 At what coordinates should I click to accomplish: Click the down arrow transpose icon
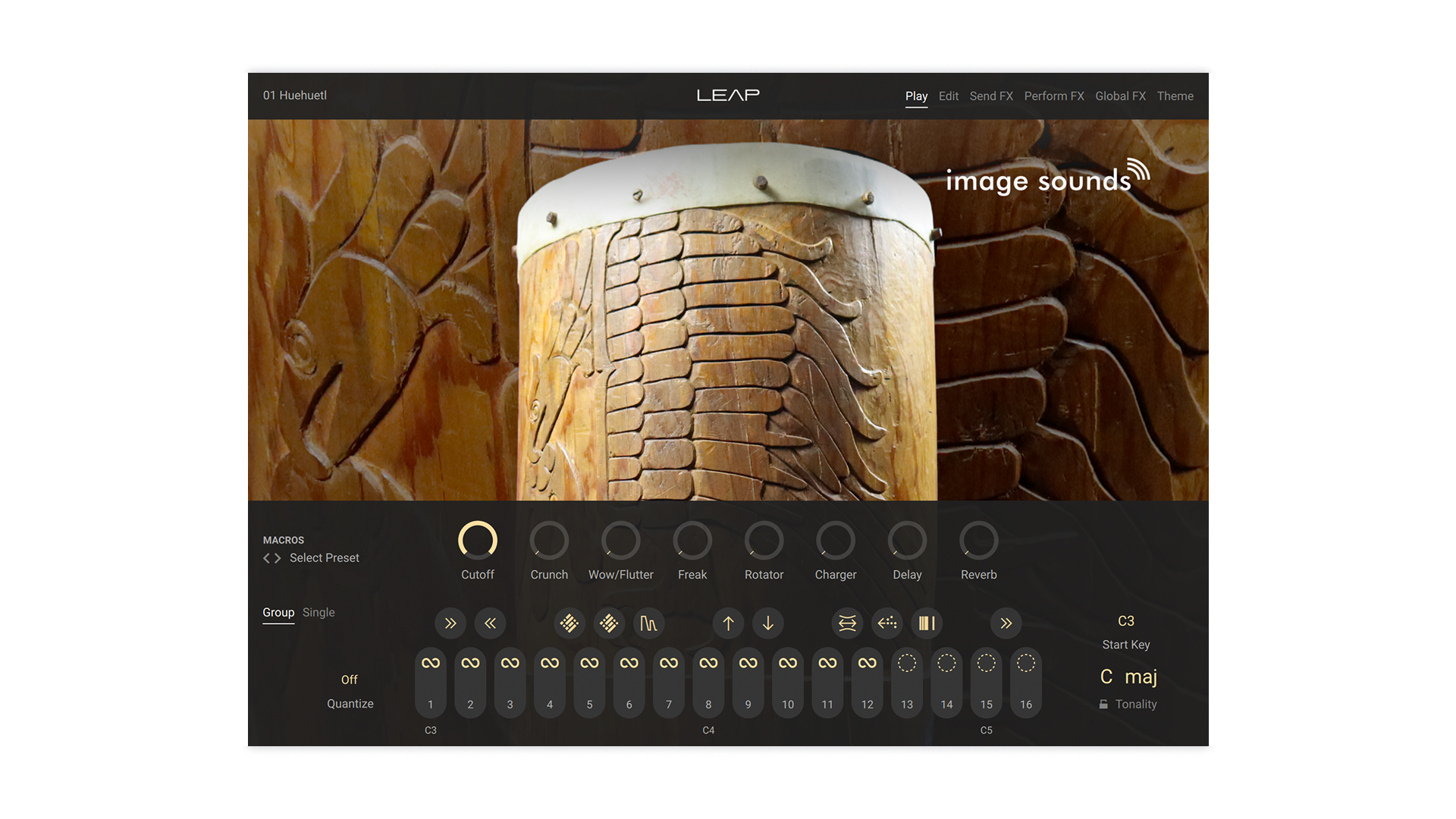pos(768,623)
